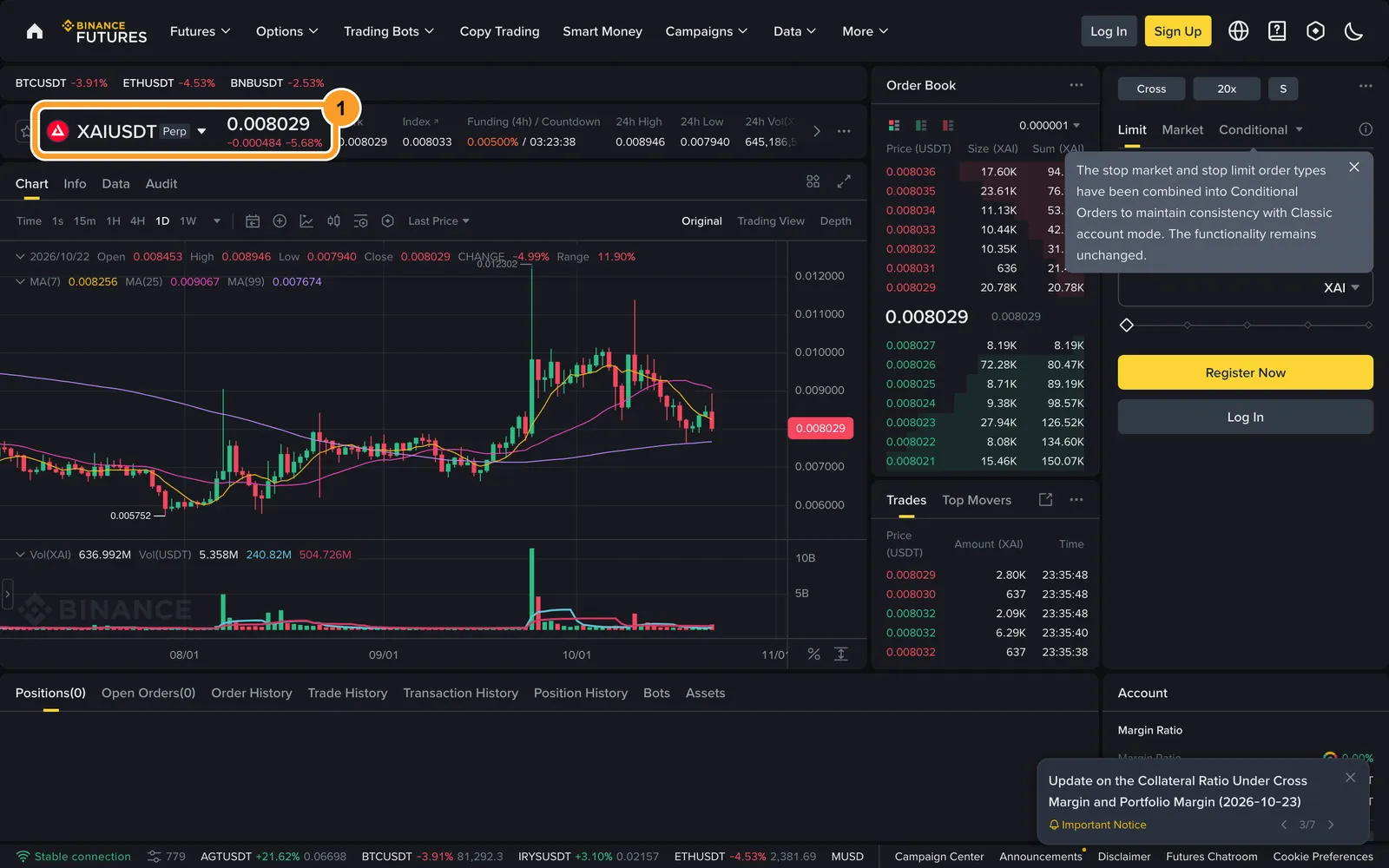Open Trading Bots dropdown menu
Image resolution: width=1389 pixels, height=868 pixels.
[x=389, y=31]
